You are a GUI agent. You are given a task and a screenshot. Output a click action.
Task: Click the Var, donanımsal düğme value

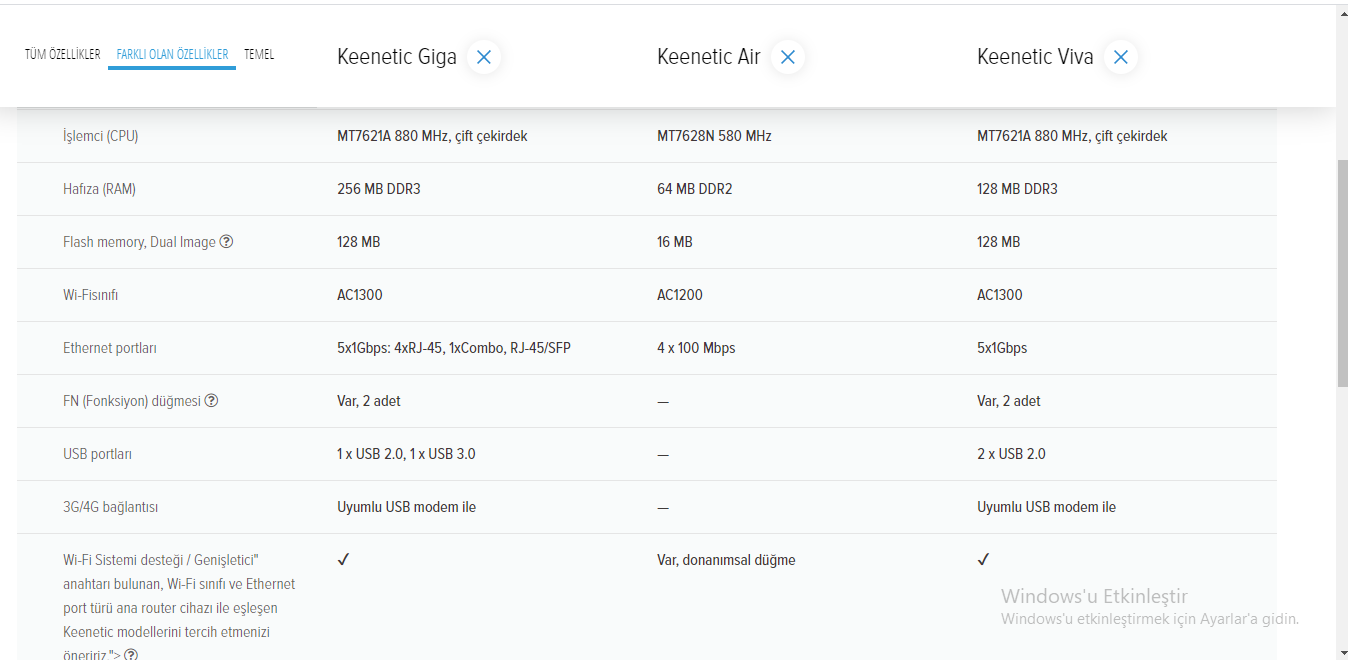click(x=726, y=560)
